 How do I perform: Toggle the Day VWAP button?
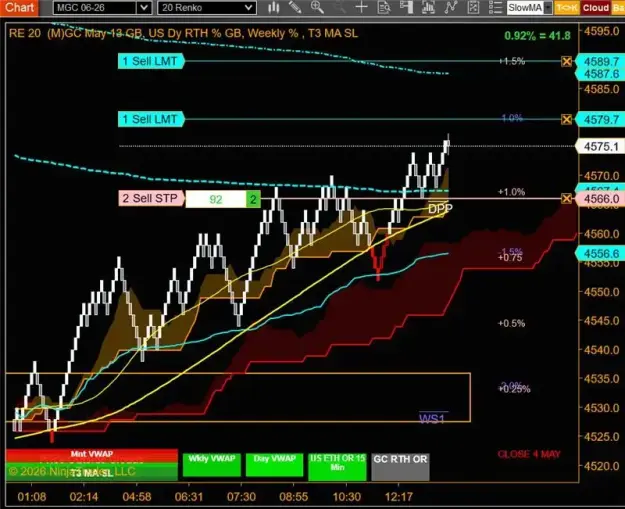(x=275, y=465)
